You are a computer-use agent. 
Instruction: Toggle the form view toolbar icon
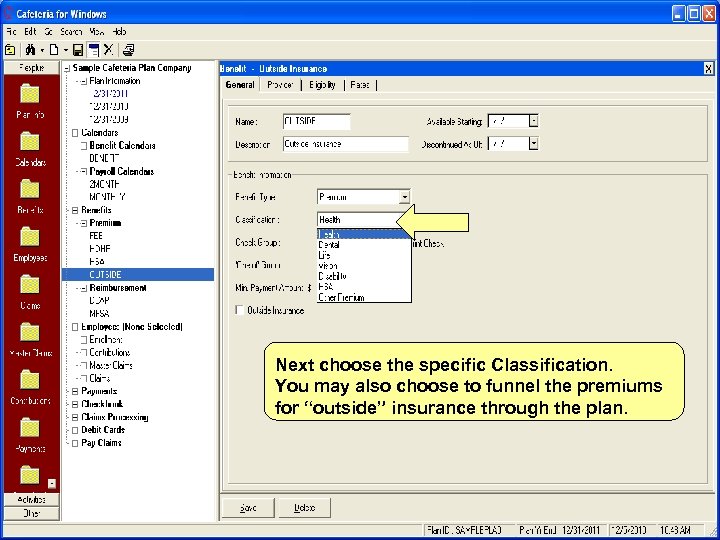click(x=93, y=50)
